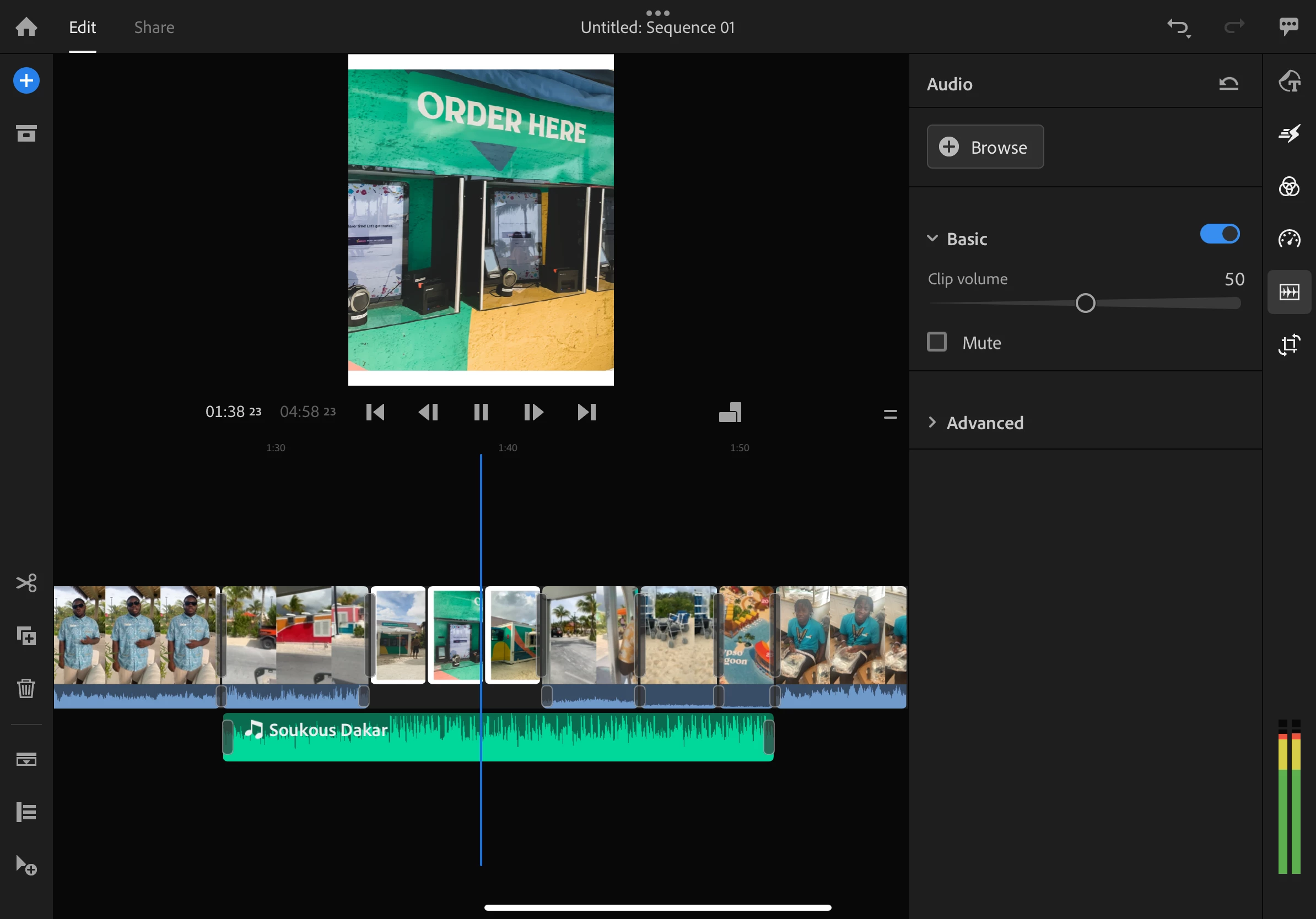Switch to the Share tab
This screenshot has height=919, width=1316.
point(154,28)
